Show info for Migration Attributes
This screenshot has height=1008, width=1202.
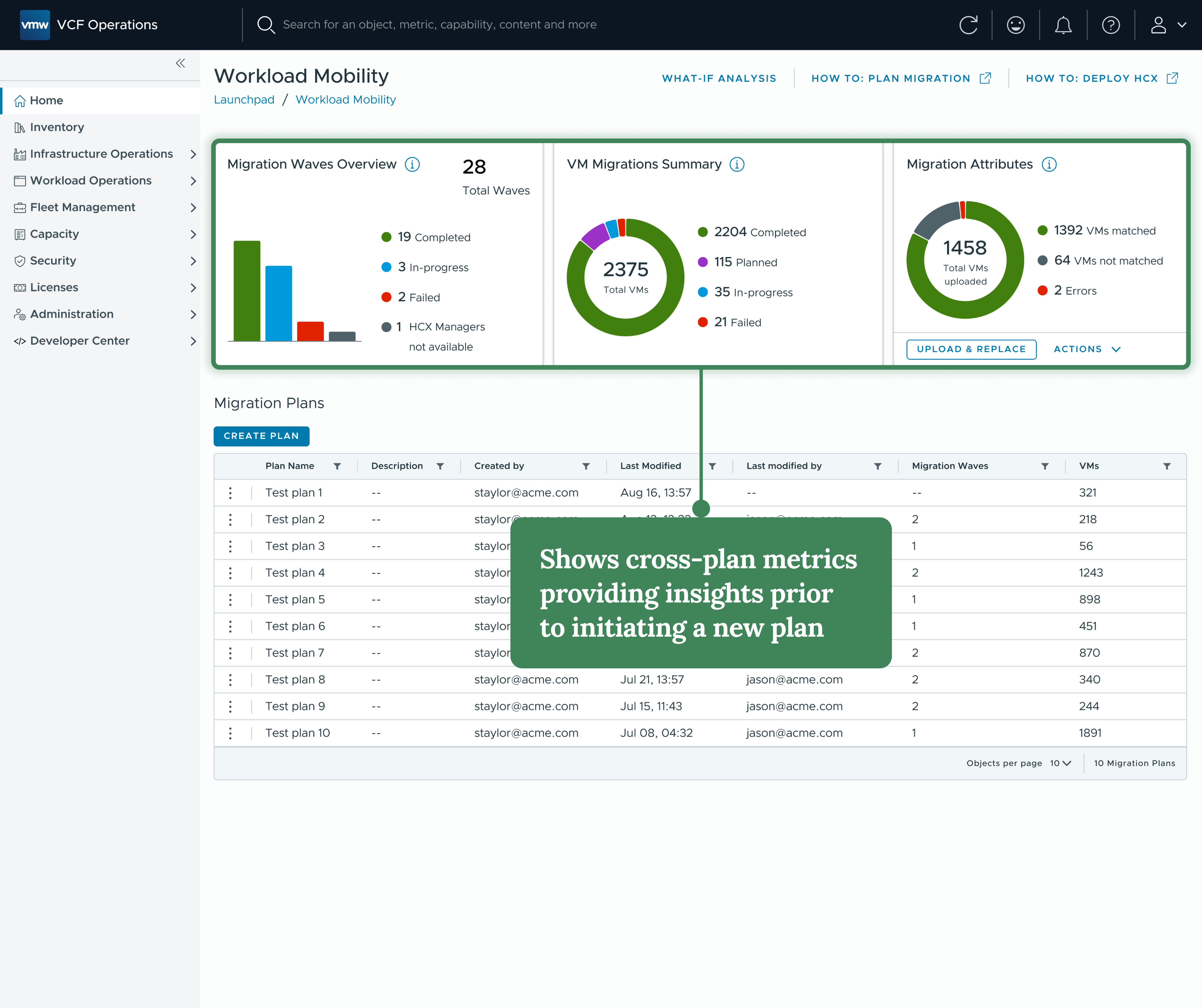coord(1049,165)
